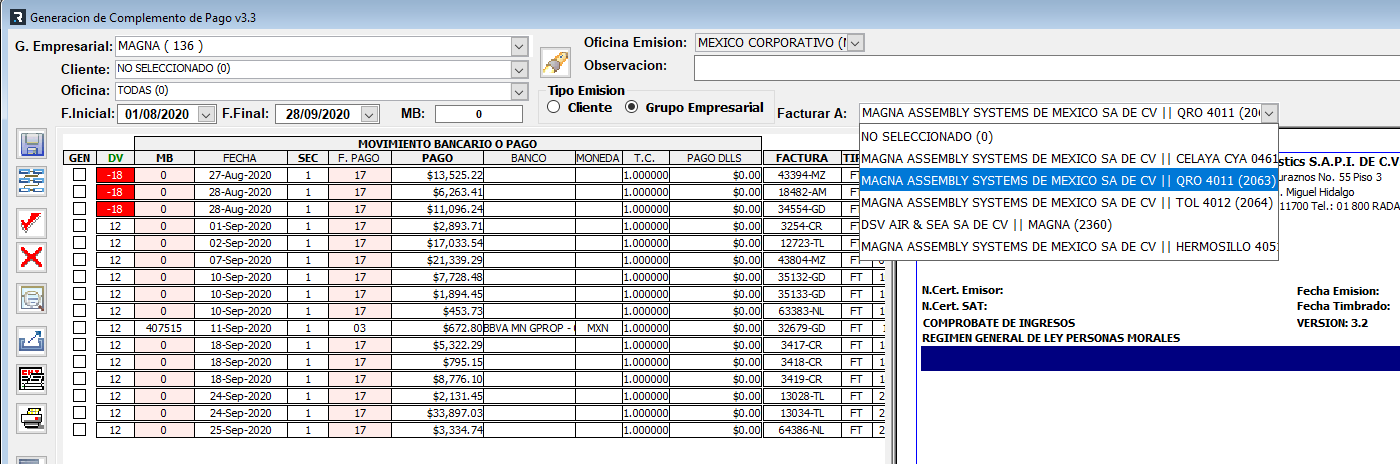This screenshot has height=464, width=1400.
Task: Click factura cell 13034-TL
Action: point(801,413)
